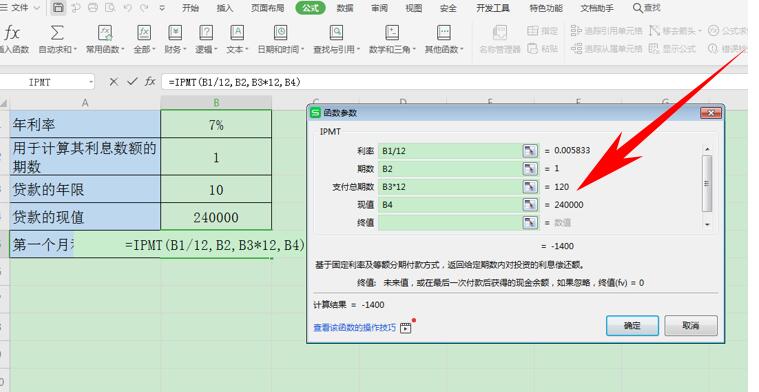The height and width of the screenshot is (392, 759).
Task: Click the 自动求和 sigma icon
Action: (x=57, y=33)
